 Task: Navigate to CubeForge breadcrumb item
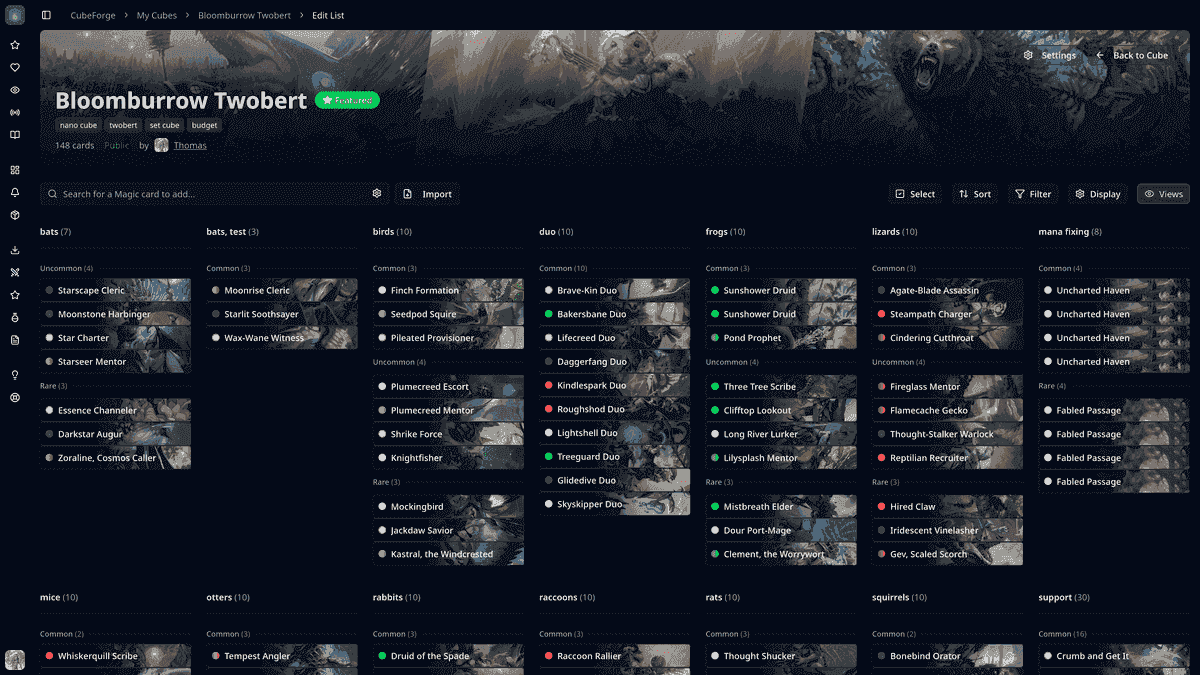pos(91,16)
